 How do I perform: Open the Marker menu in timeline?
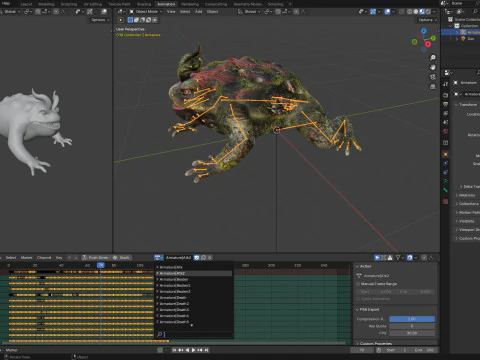[26, 258]
